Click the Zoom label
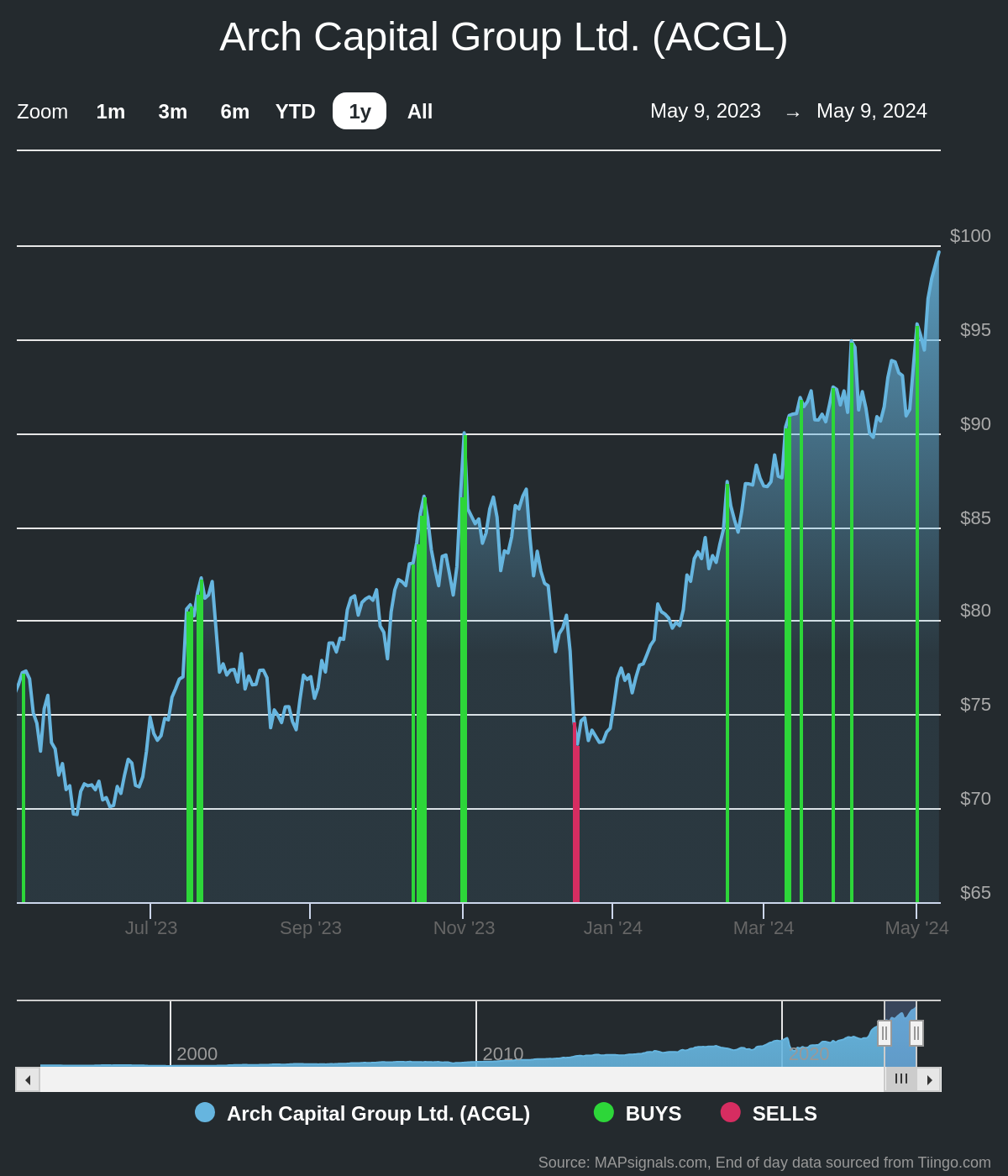This screenshot has height=1176, width=1008. [42, 112]
